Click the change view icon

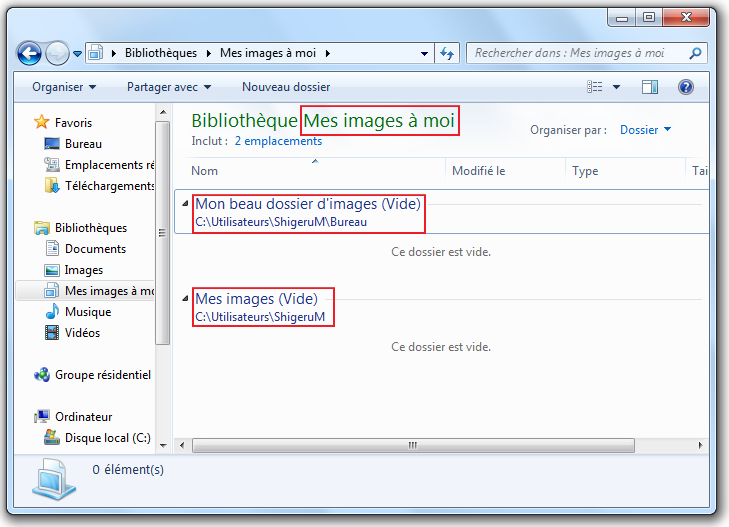click(x=596, y=87)
